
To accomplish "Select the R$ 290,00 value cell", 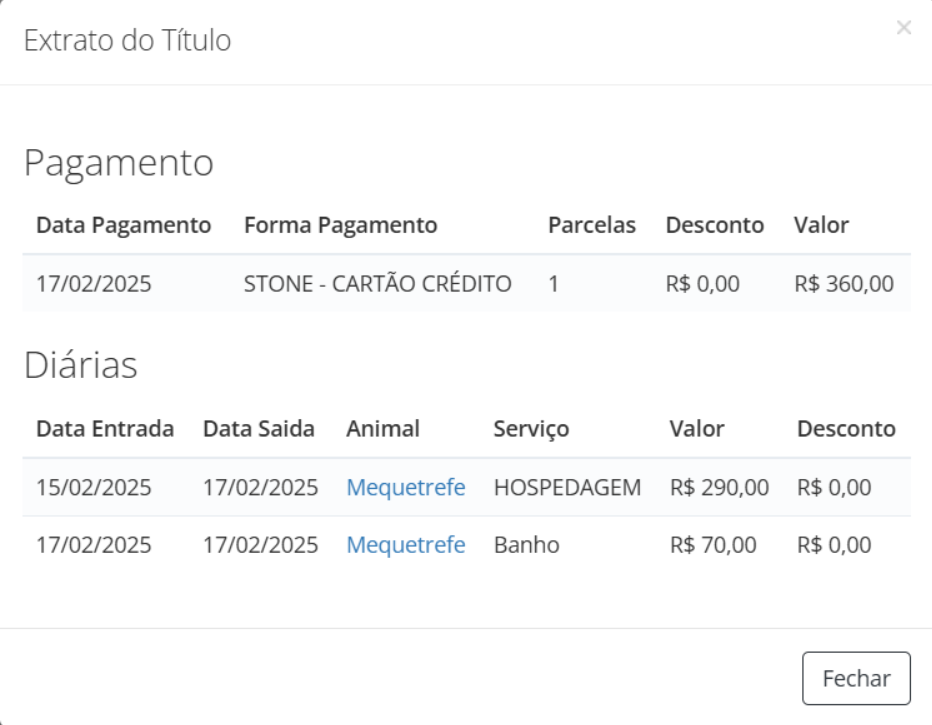I will (x=719, y=487).
